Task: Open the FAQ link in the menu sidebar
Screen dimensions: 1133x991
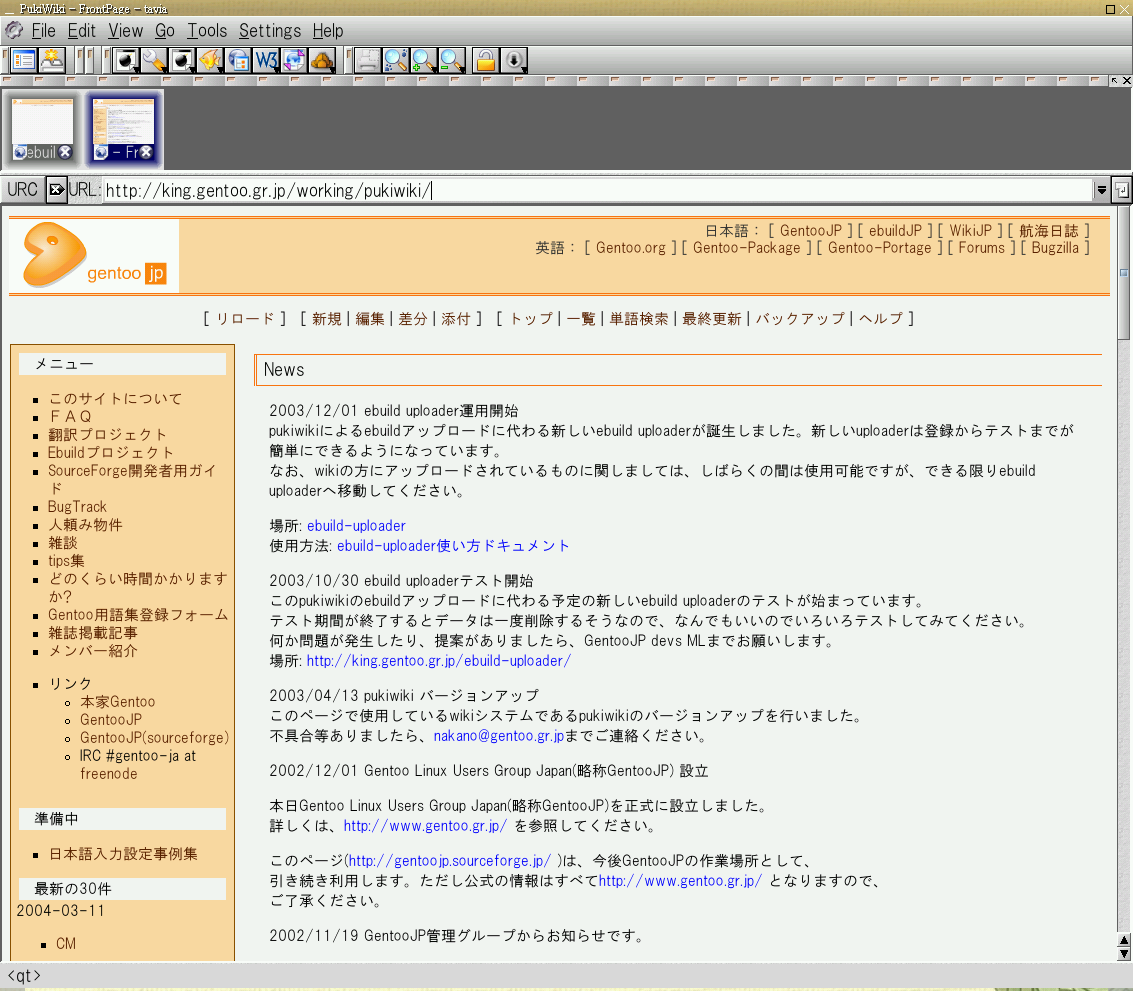Action: point(69,416)
